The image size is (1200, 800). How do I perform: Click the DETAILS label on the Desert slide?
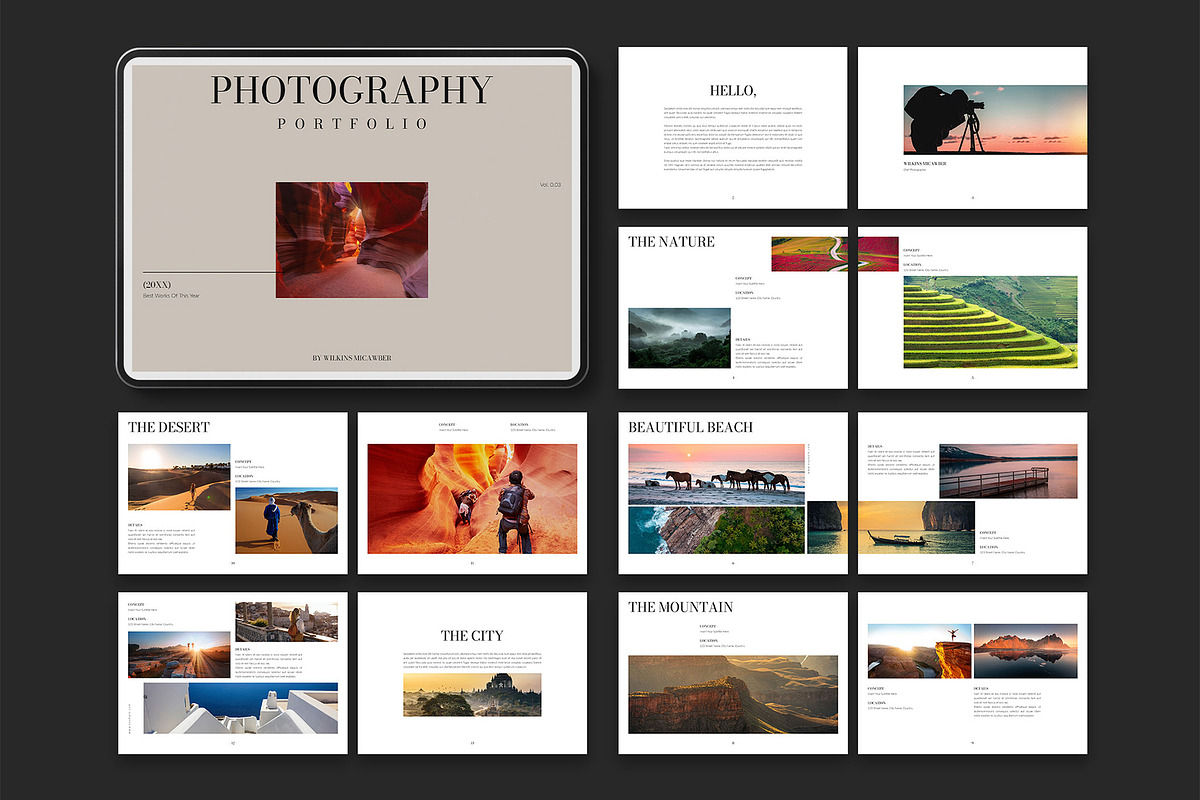click(x=136, y=524)
